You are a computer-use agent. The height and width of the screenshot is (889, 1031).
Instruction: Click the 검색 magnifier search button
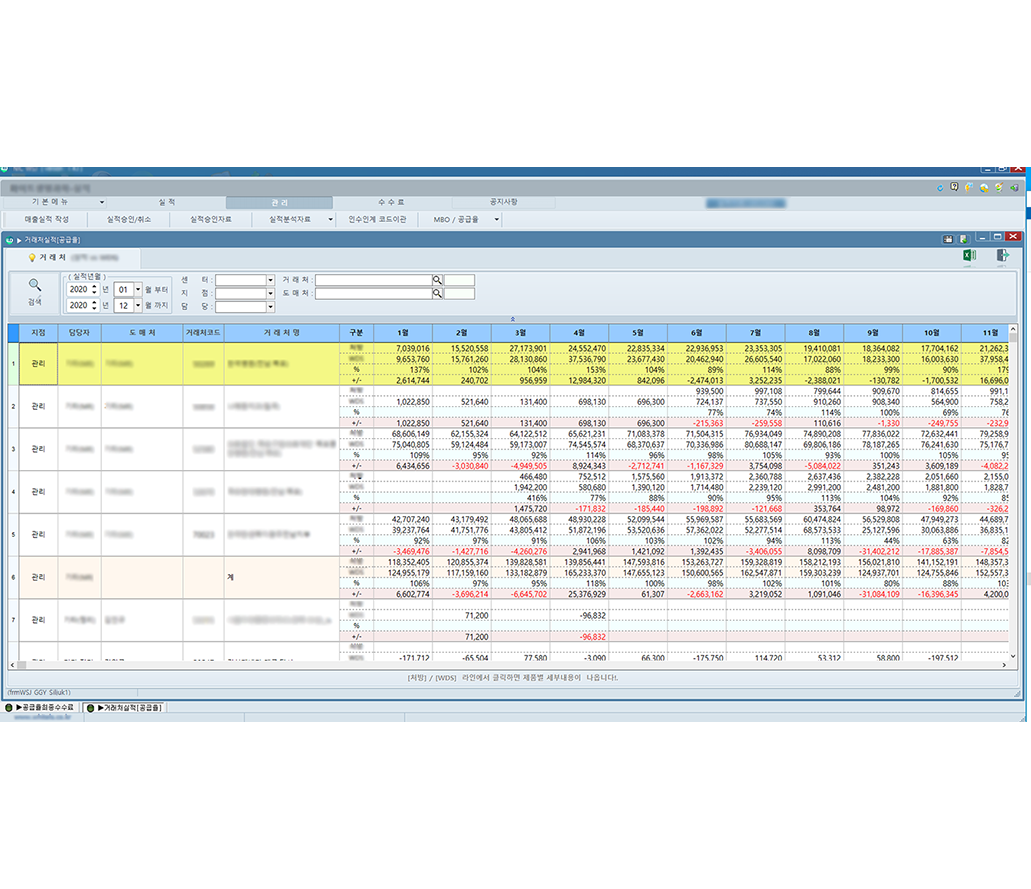tap(35, 290)
